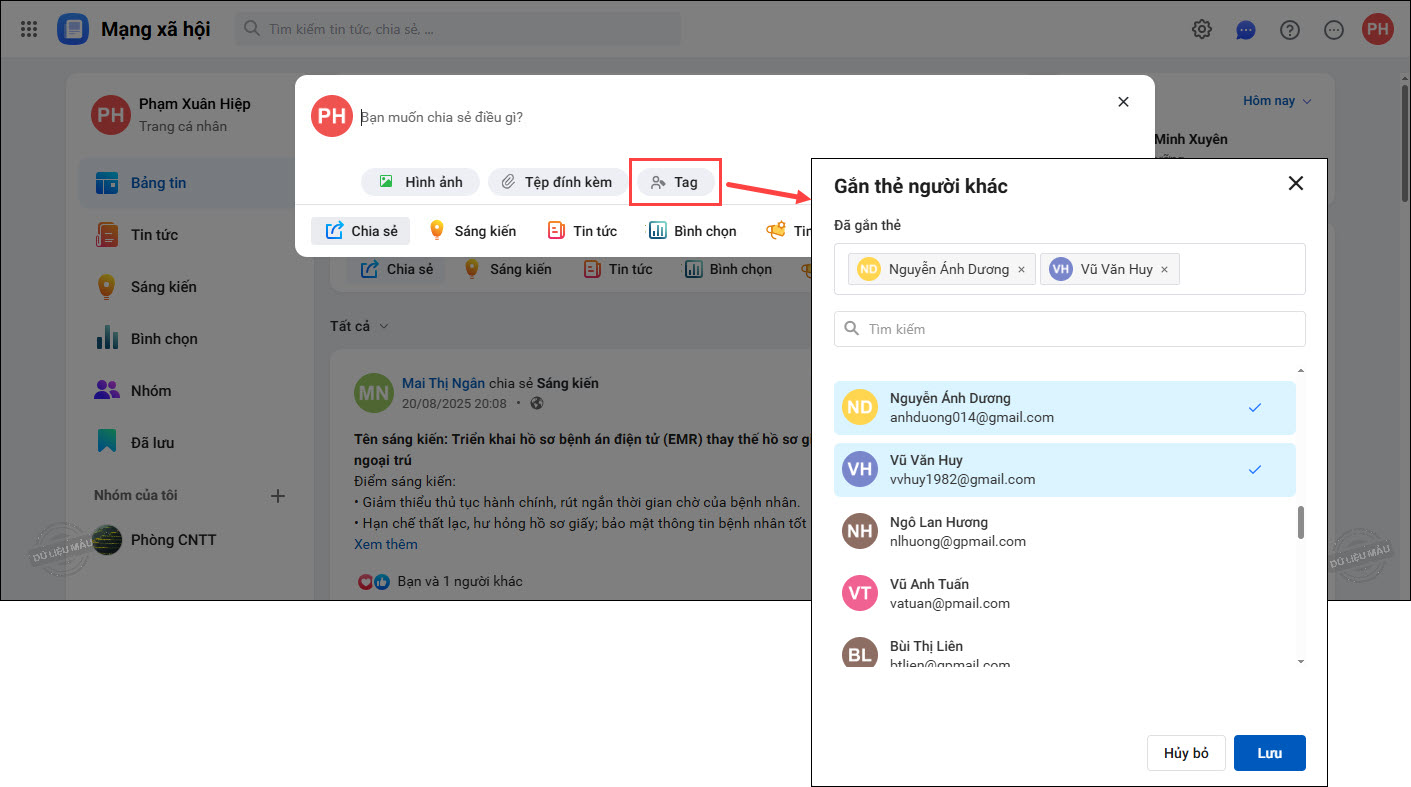Select Tin tức tab in composer popup
Viewport: 1411px width, 787px height.
[x=582, y=231]
